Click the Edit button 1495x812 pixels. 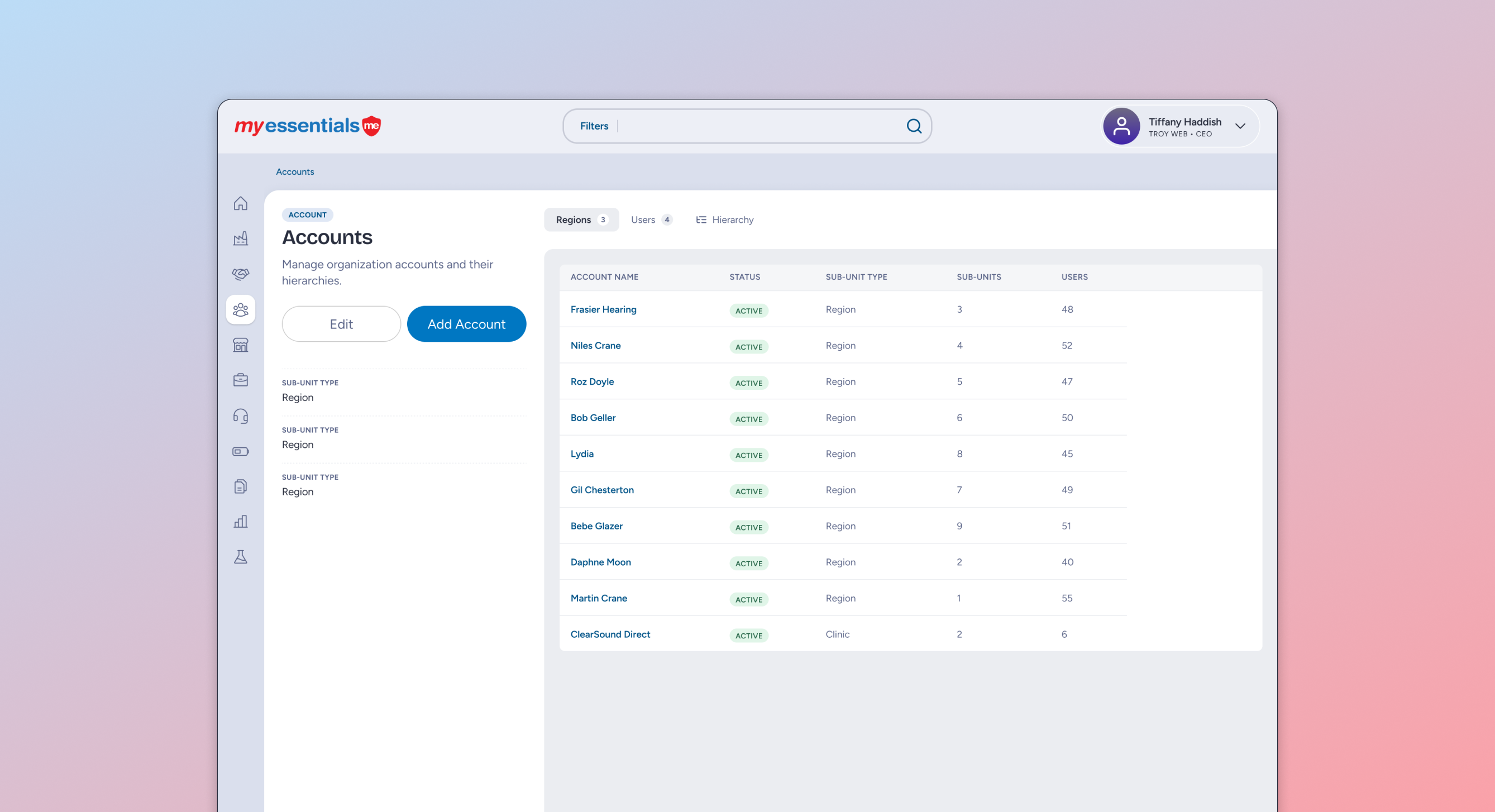click(341, 324)
